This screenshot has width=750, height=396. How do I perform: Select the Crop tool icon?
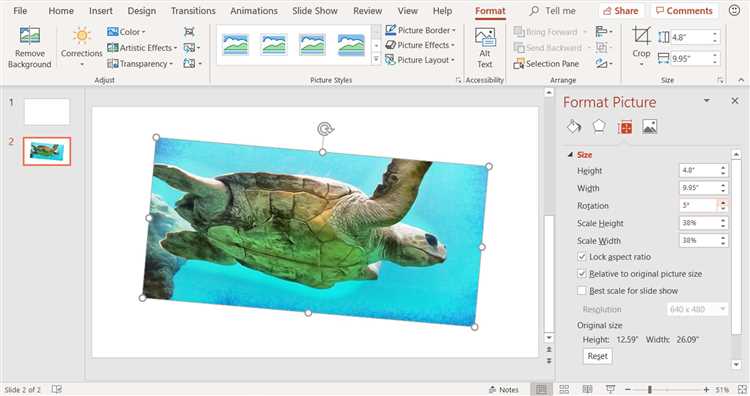point(641,36)
